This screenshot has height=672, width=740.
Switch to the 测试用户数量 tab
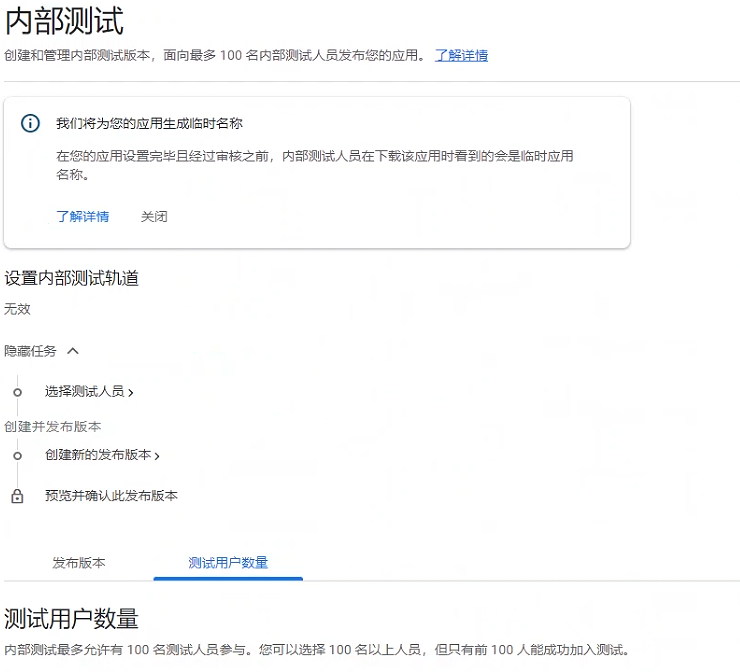point(228,563)
